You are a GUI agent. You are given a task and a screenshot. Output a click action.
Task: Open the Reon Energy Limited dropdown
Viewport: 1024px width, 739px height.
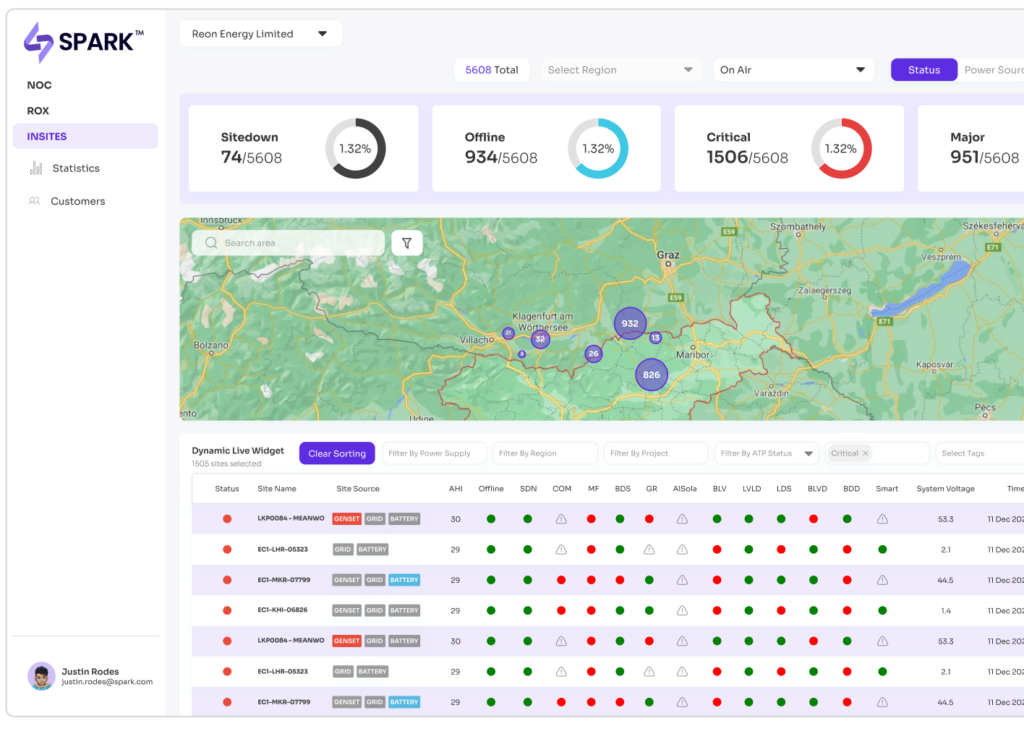point(260,34)
